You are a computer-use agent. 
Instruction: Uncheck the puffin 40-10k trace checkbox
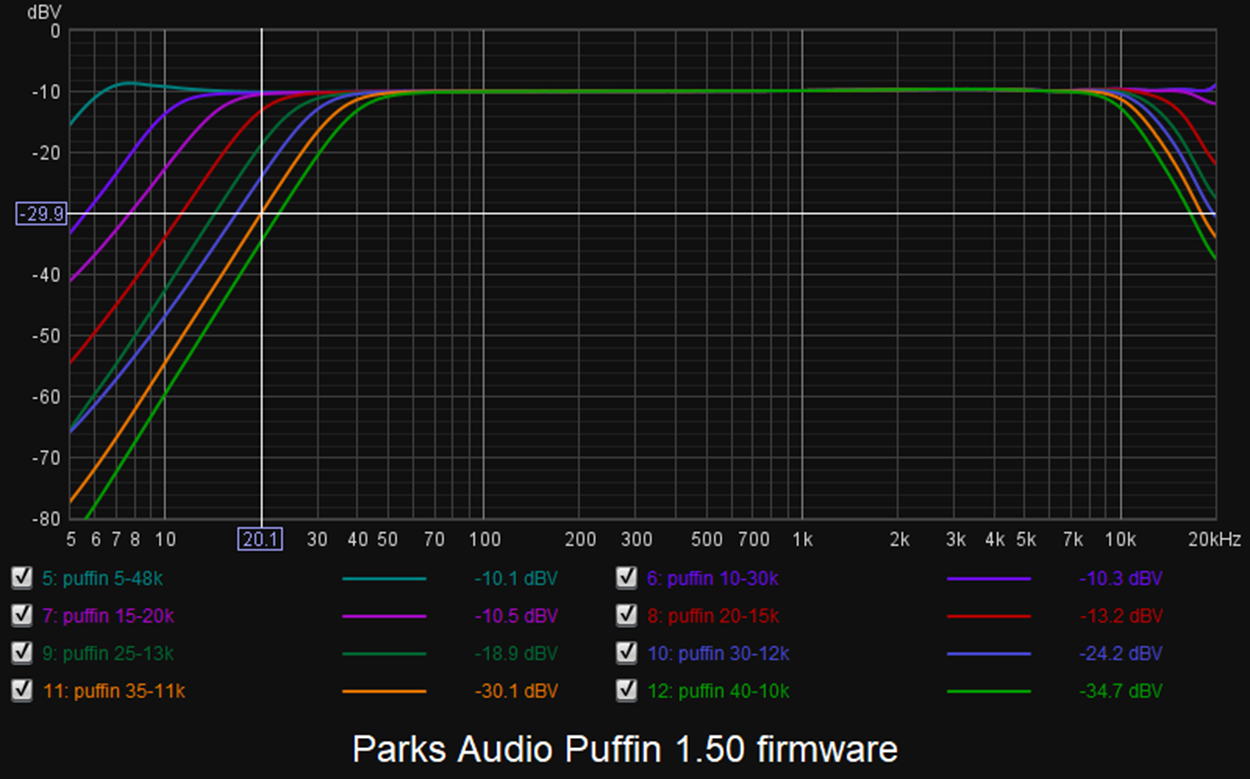tap(627, 690)
